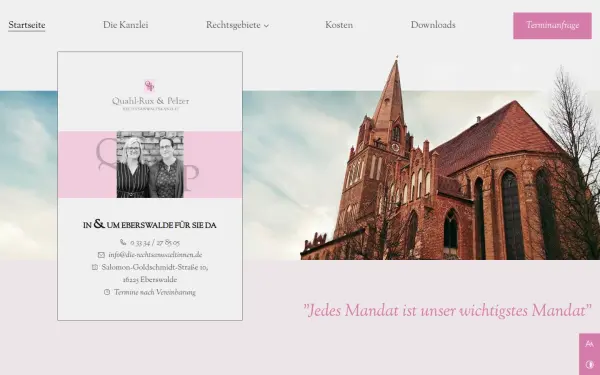This screenshot has height=375, width=600.
Task: Click the info@ email address link
Action: click(x=155, y=255)
